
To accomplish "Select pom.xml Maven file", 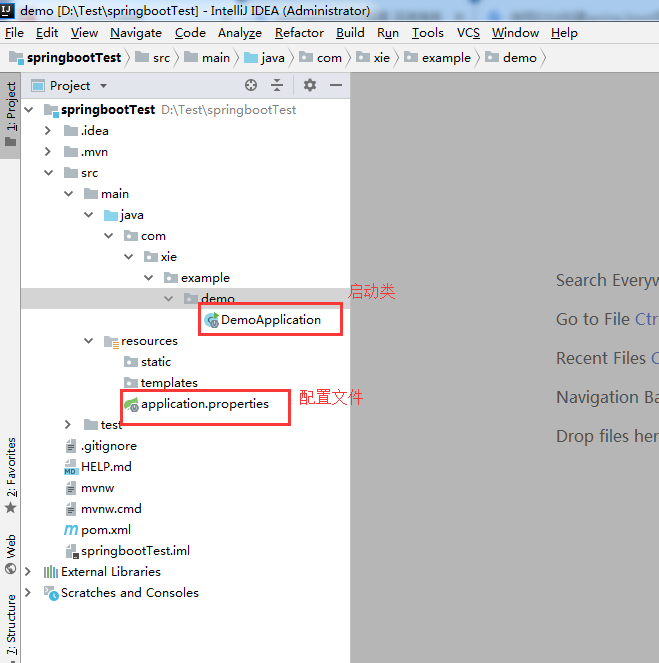I will click(106, 530).
